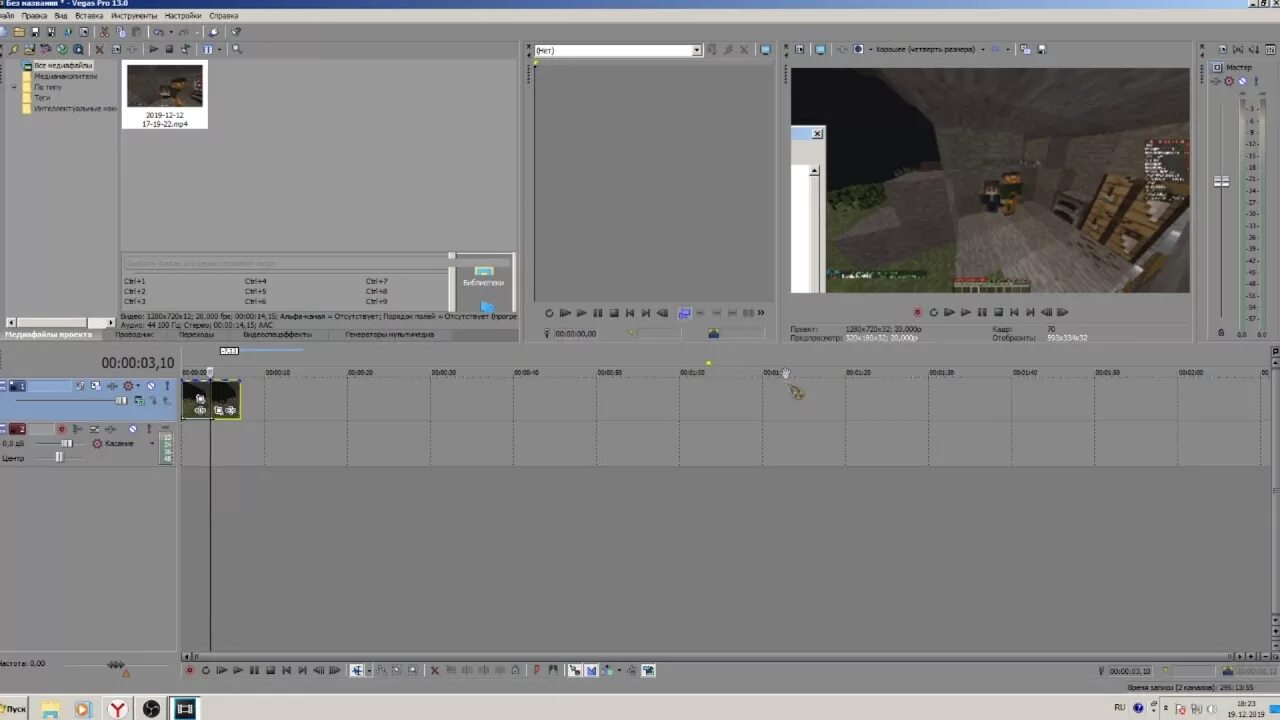1280x720 pixels.
Task: Select the Медианакопители folder
Action: pos(65,76)
